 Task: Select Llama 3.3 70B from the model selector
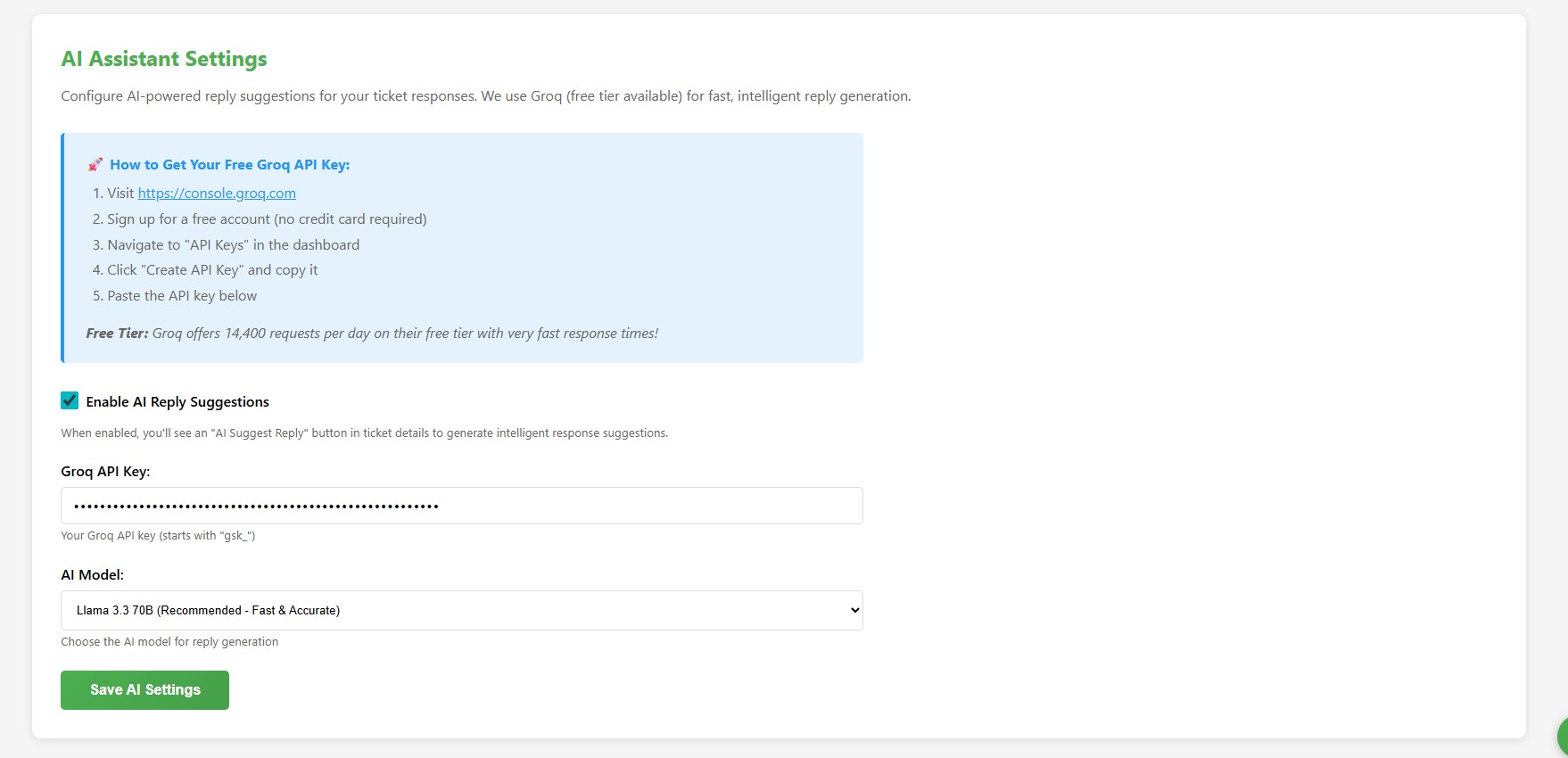pyautogui.click(x=461, y=610)
